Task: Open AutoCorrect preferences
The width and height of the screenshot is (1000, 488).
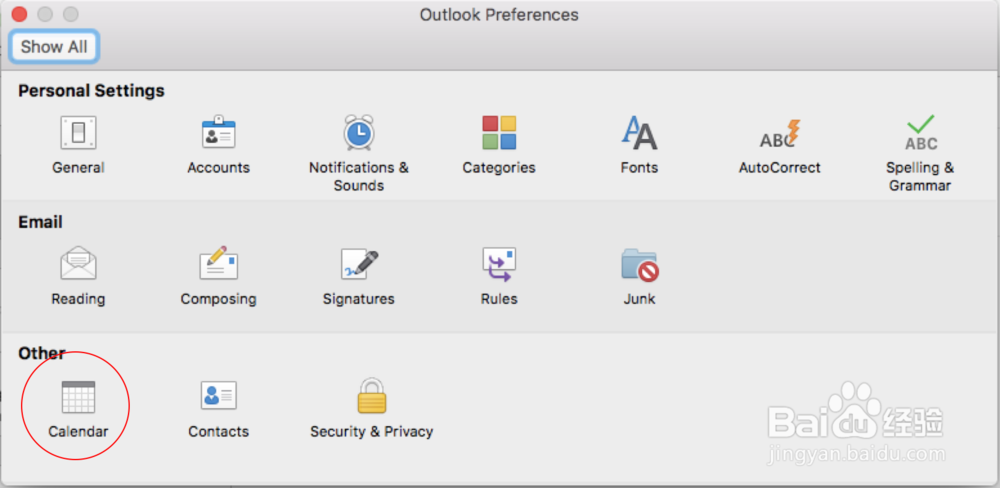Action: [779, 134]
